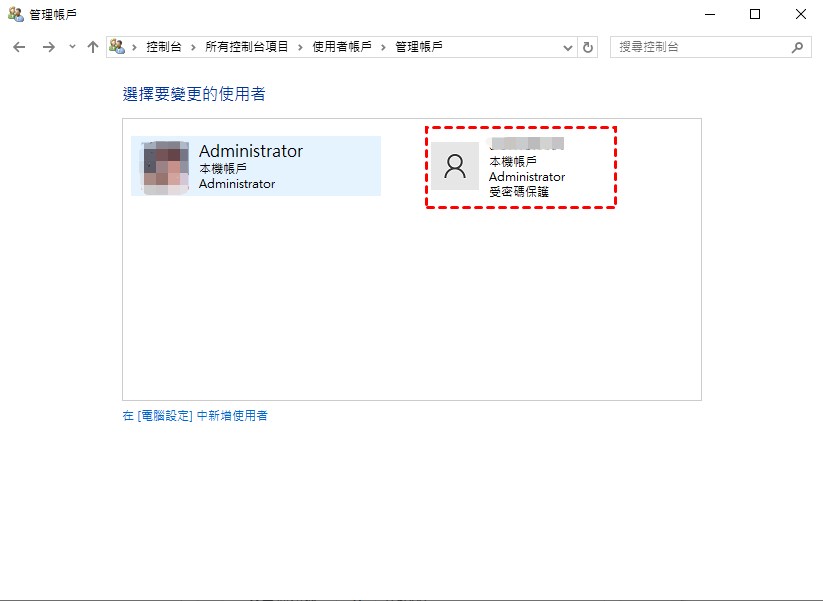This screenshot has height=601, width=823.
Task: Click the 管理帳戶 breadcrumb item
Action: (419, 47)
